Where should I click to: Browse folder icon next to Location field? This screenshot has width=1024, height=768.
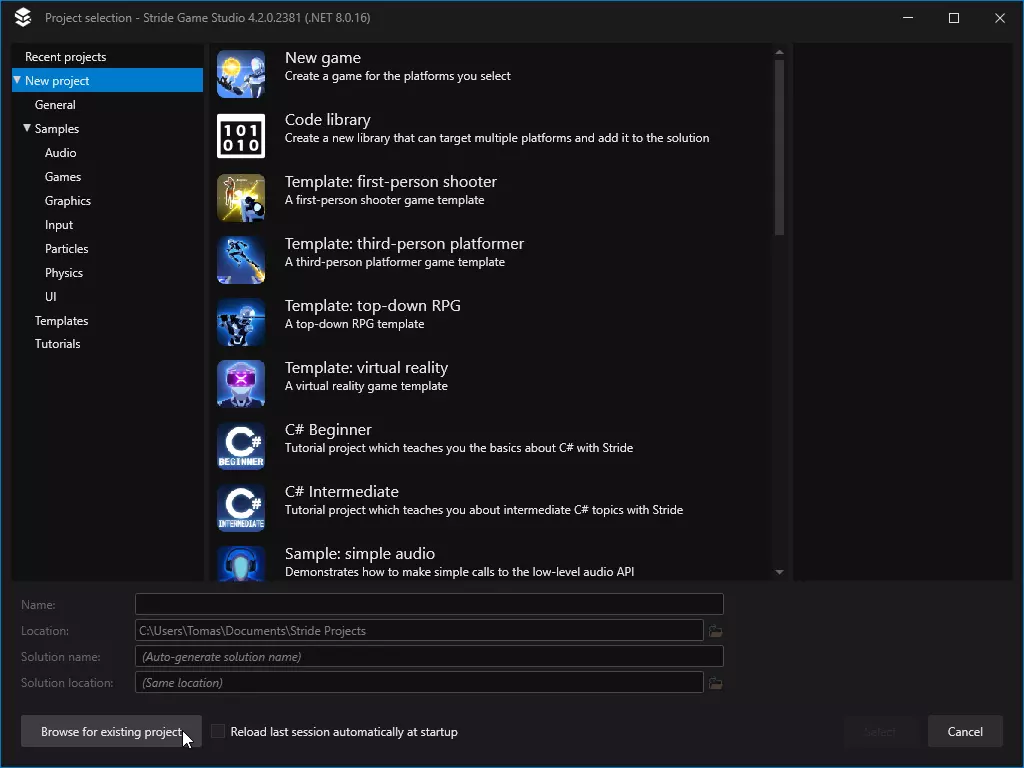(716, 631)
